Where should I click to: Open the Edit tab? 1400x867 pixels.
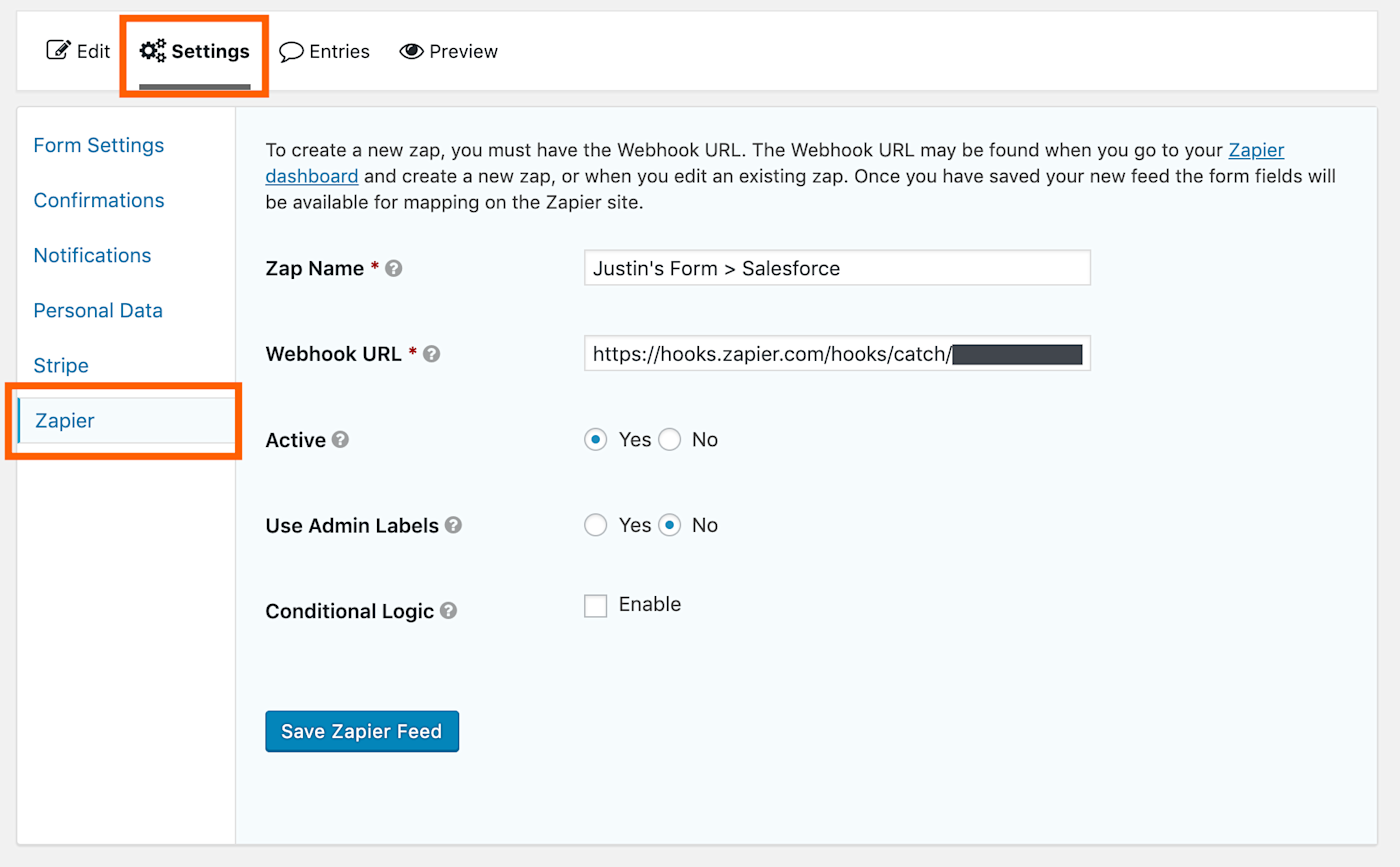click(x=78, y=51)
